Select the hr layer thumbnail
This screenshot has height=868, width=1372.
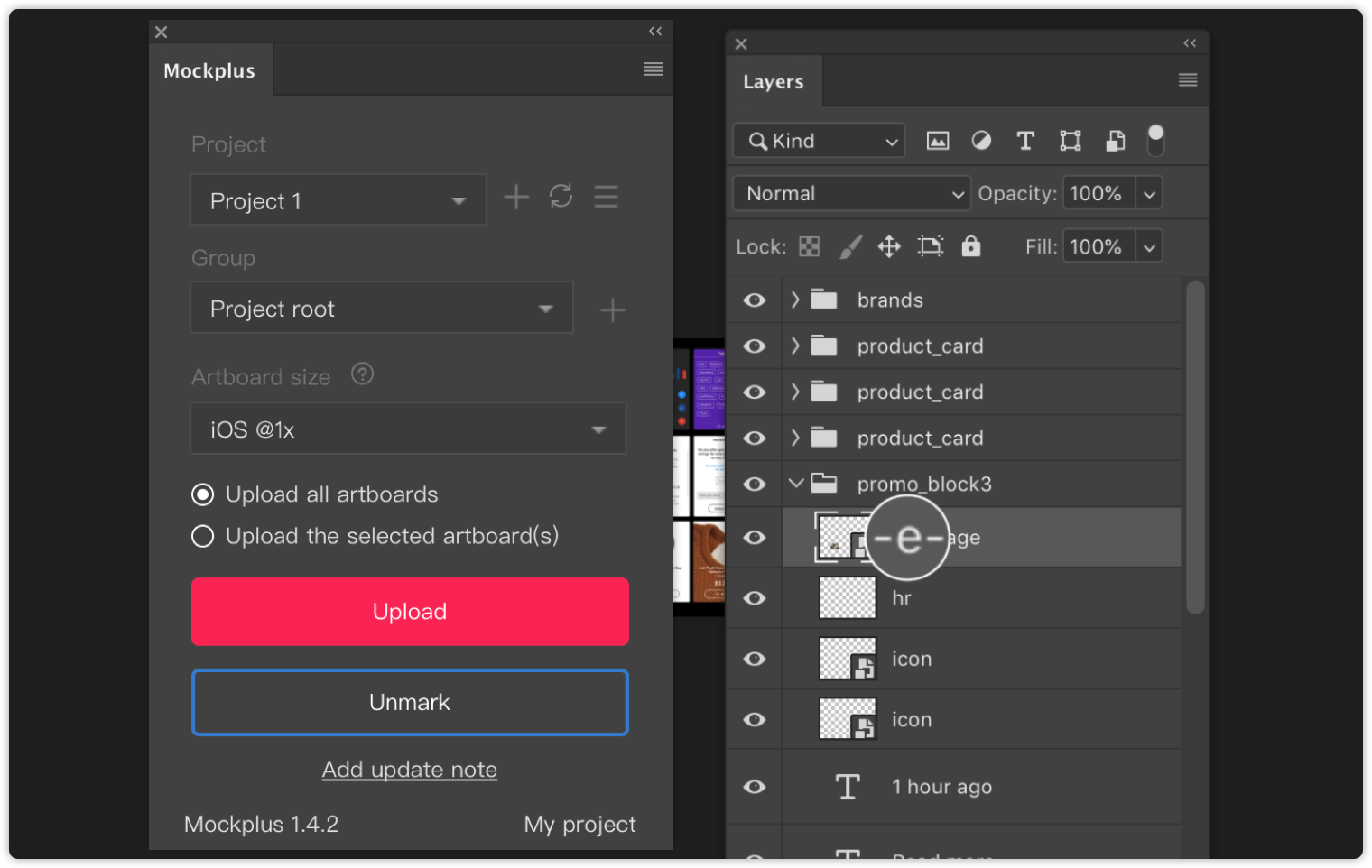pyautogui.click(x=848, y=597)
